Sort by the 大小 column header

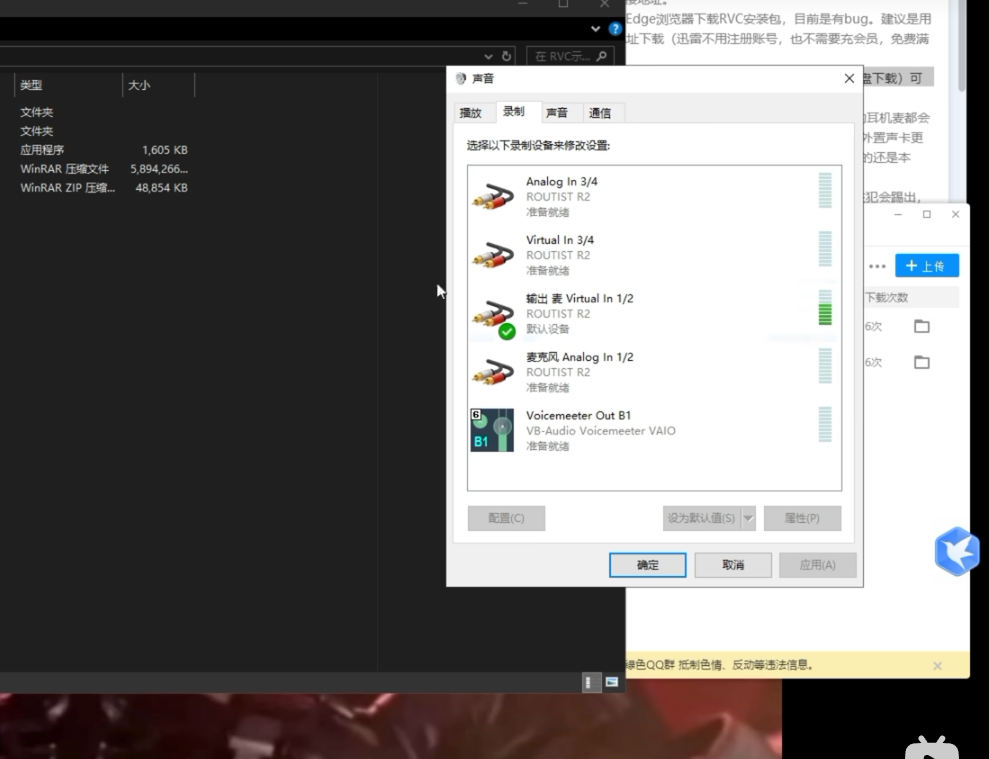[x=158, y=85]
